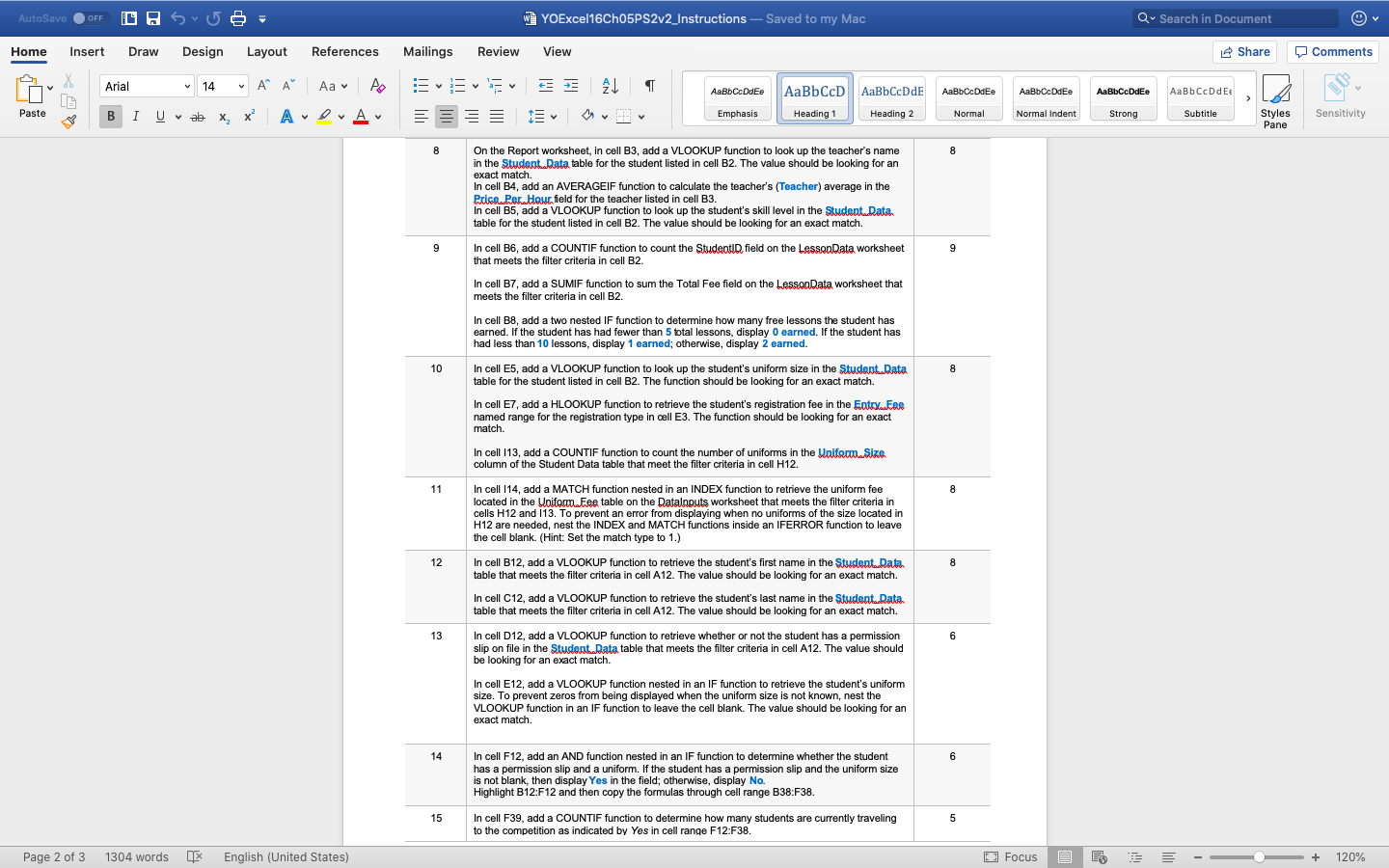Click the Save icon in title bar
1389x868 pixels.
click(153, 18)
